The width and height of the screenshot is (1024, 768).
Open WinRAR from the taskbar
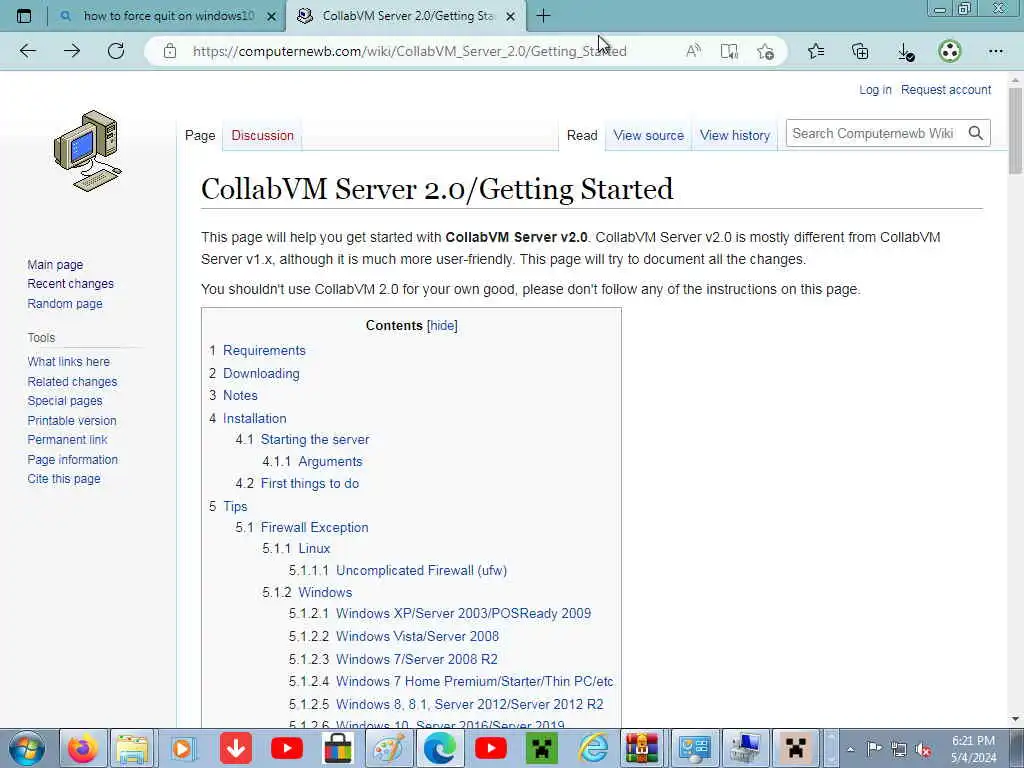(642, 748)
